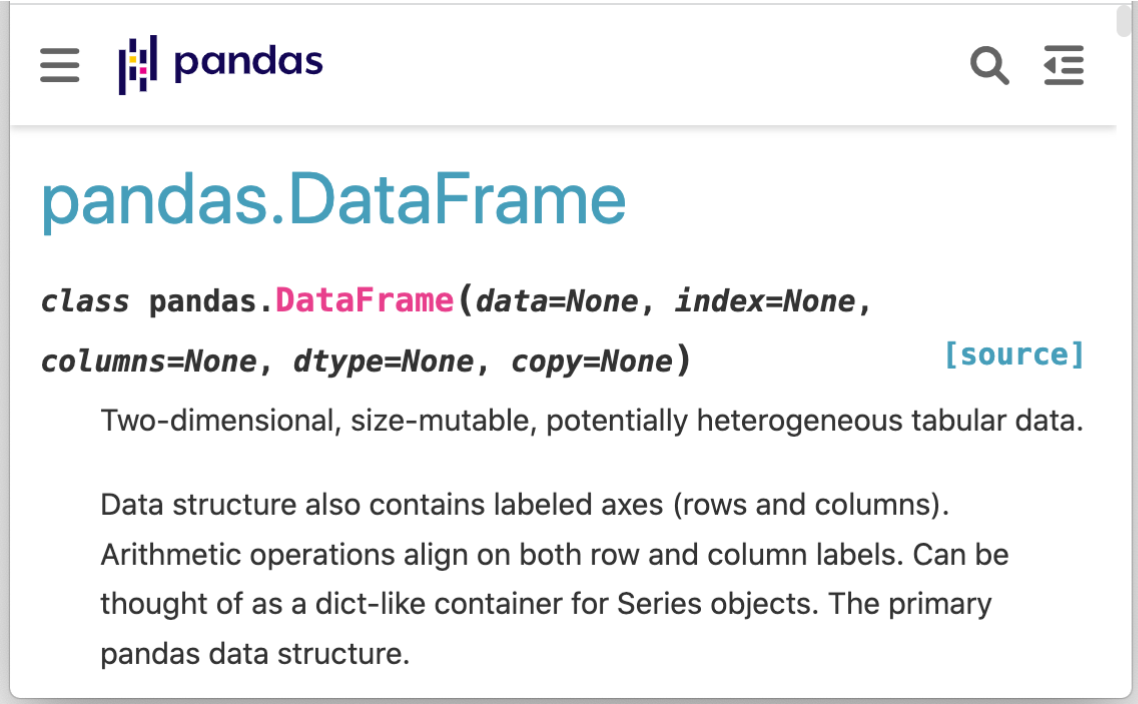This screenshot has width=1138, height=704.
Task: Open the [source] link
Action: 1014,355
